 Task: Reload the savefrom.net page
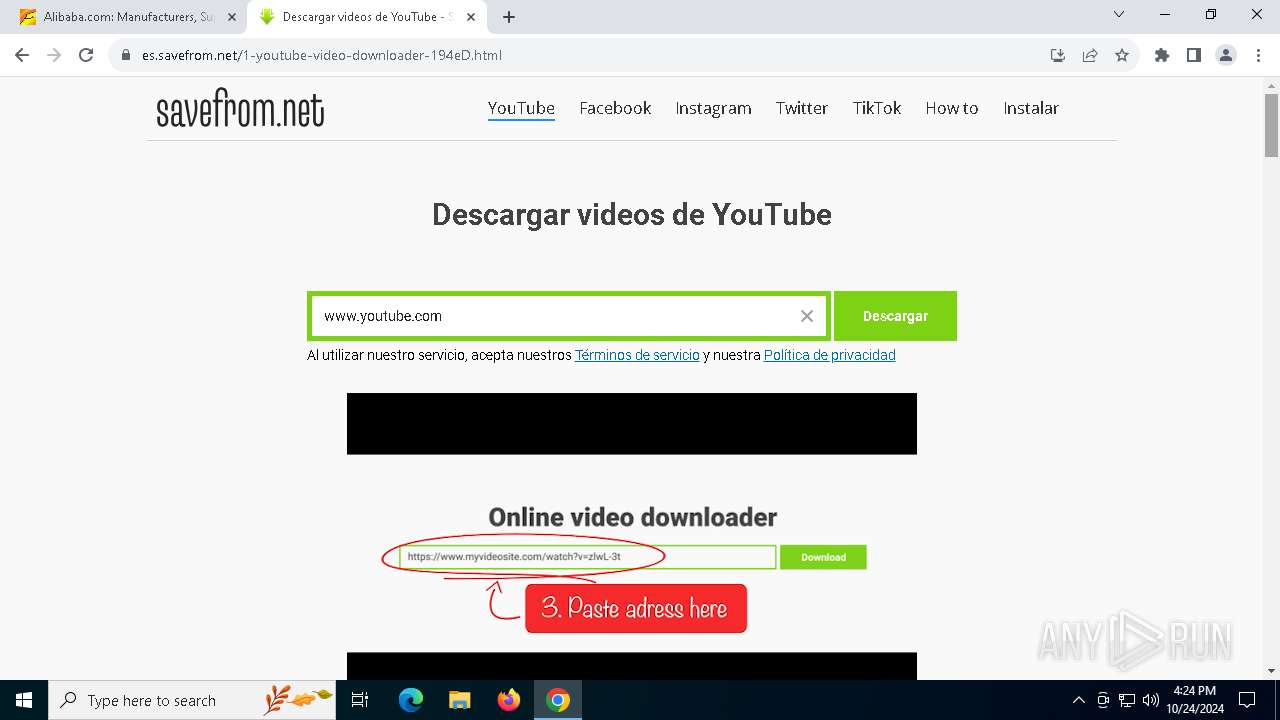tap(86, 55)
